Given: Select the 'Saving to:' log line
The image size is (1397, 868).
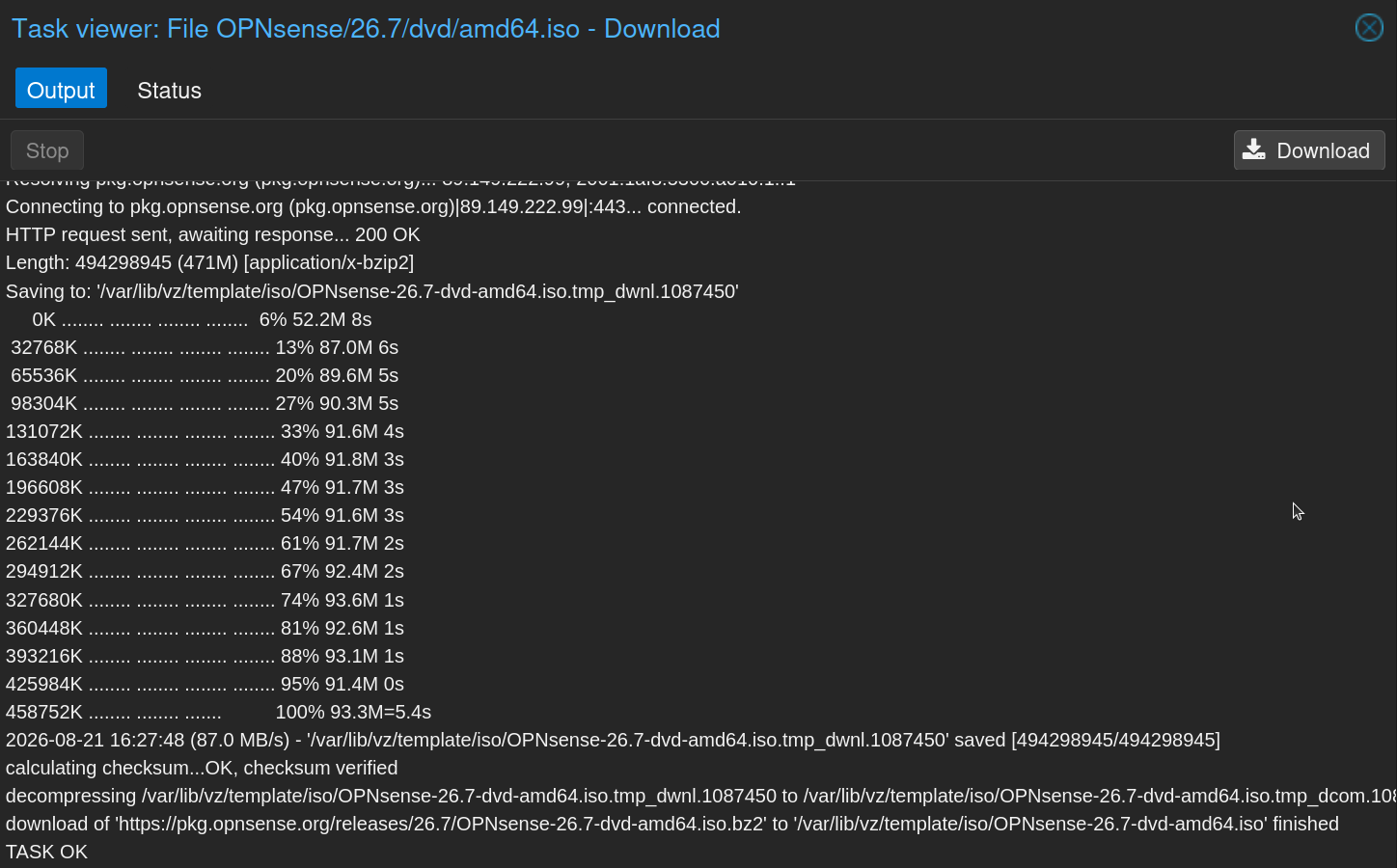Looking at the screenshot, I should pos(372,291).
